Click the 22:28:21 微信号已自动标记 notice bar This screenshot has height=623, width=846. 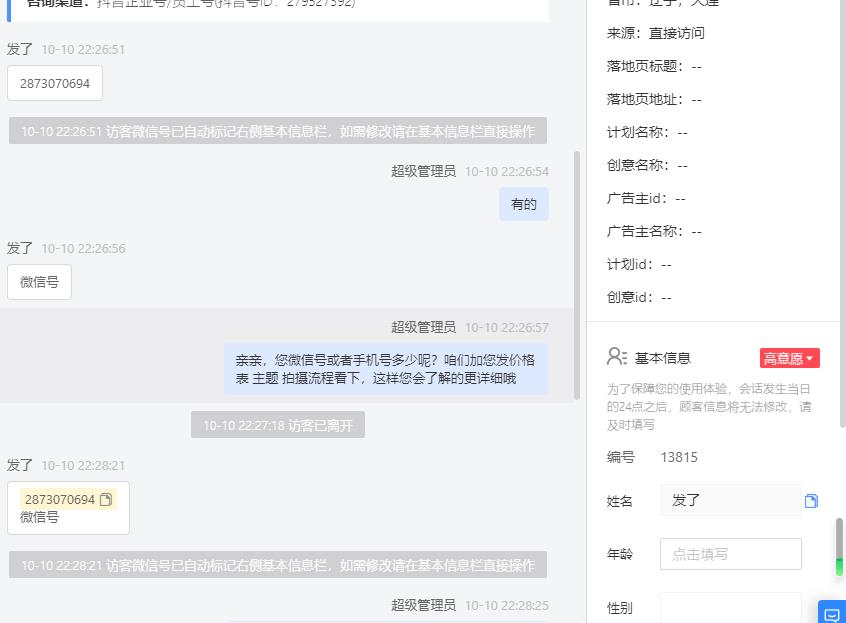tap(278, 565)
